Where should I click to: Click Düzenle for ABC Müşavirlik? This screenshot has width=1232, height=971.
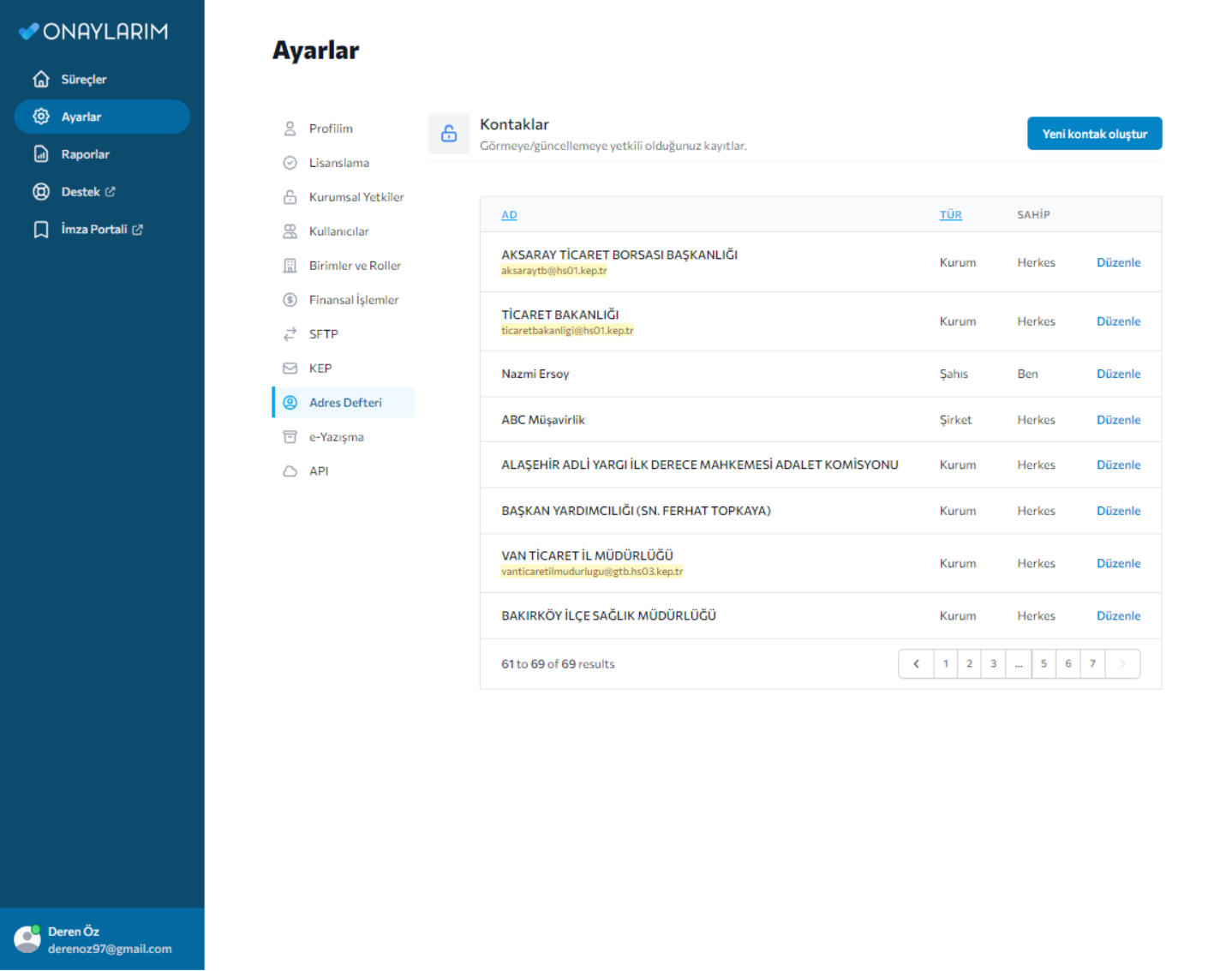click(1118, 420)
